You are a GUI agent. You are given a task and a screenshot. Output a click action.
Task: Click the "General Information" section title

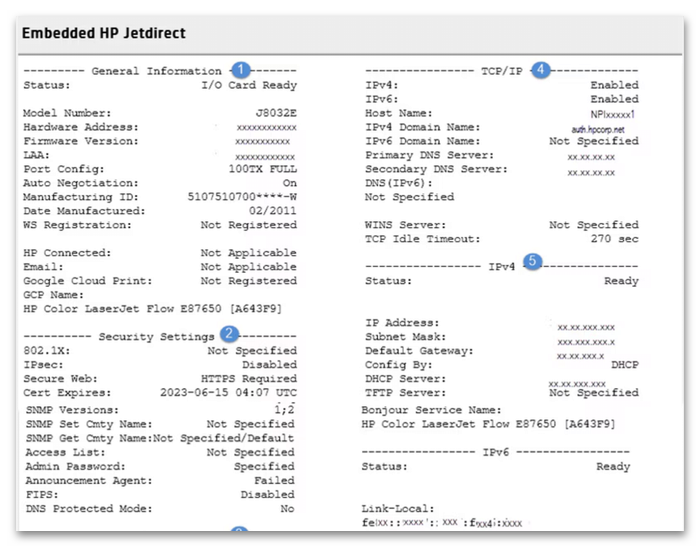tap(156, 71)
